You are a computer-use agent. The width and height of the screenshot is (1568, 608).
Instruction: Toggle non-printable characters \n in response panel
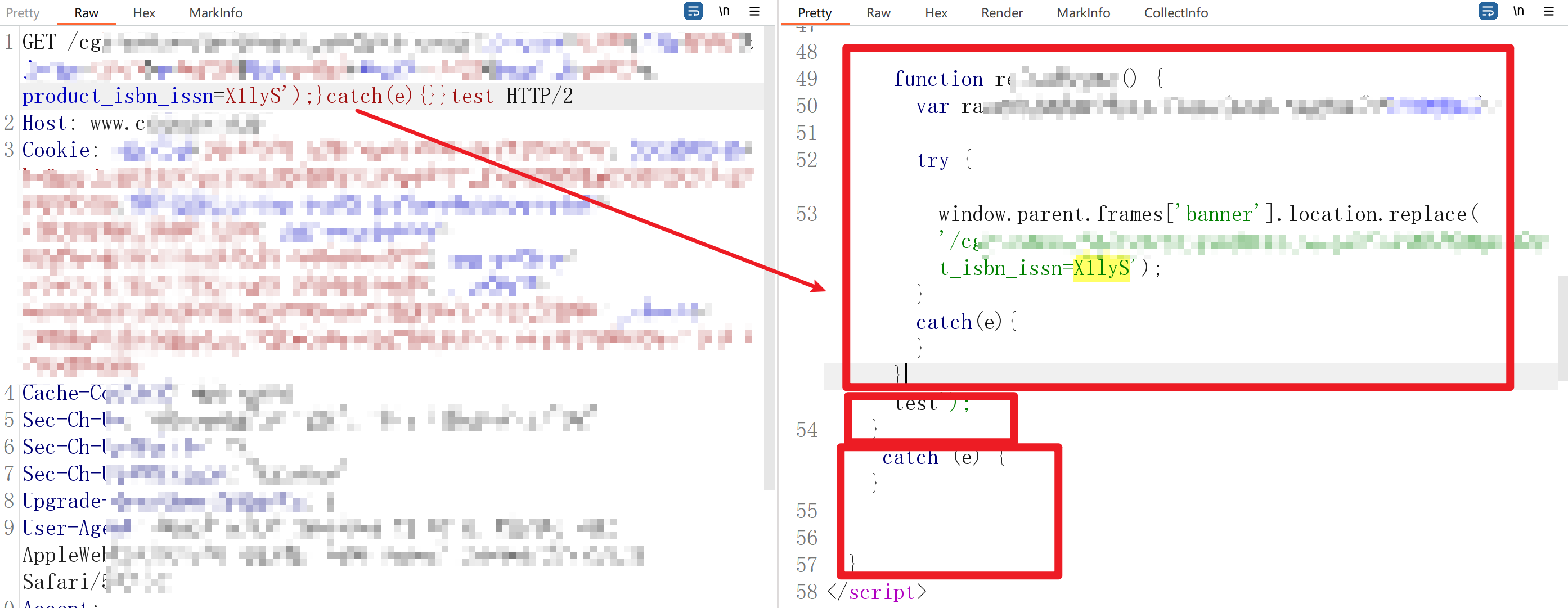pyautogui.click(x=1518, y=11)
